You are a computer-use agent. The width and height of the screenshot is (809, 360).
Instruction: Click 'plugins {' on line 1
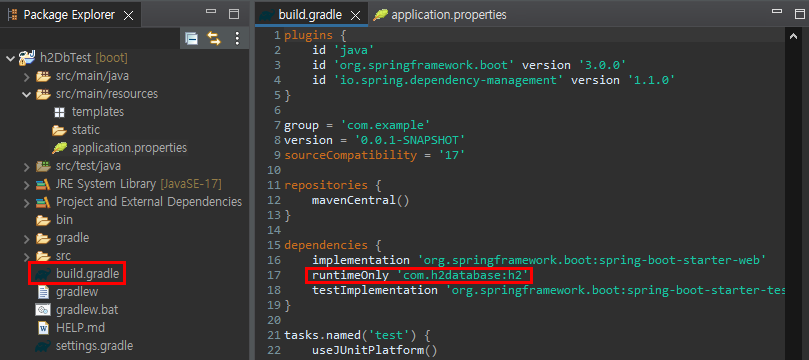(315, 35)
